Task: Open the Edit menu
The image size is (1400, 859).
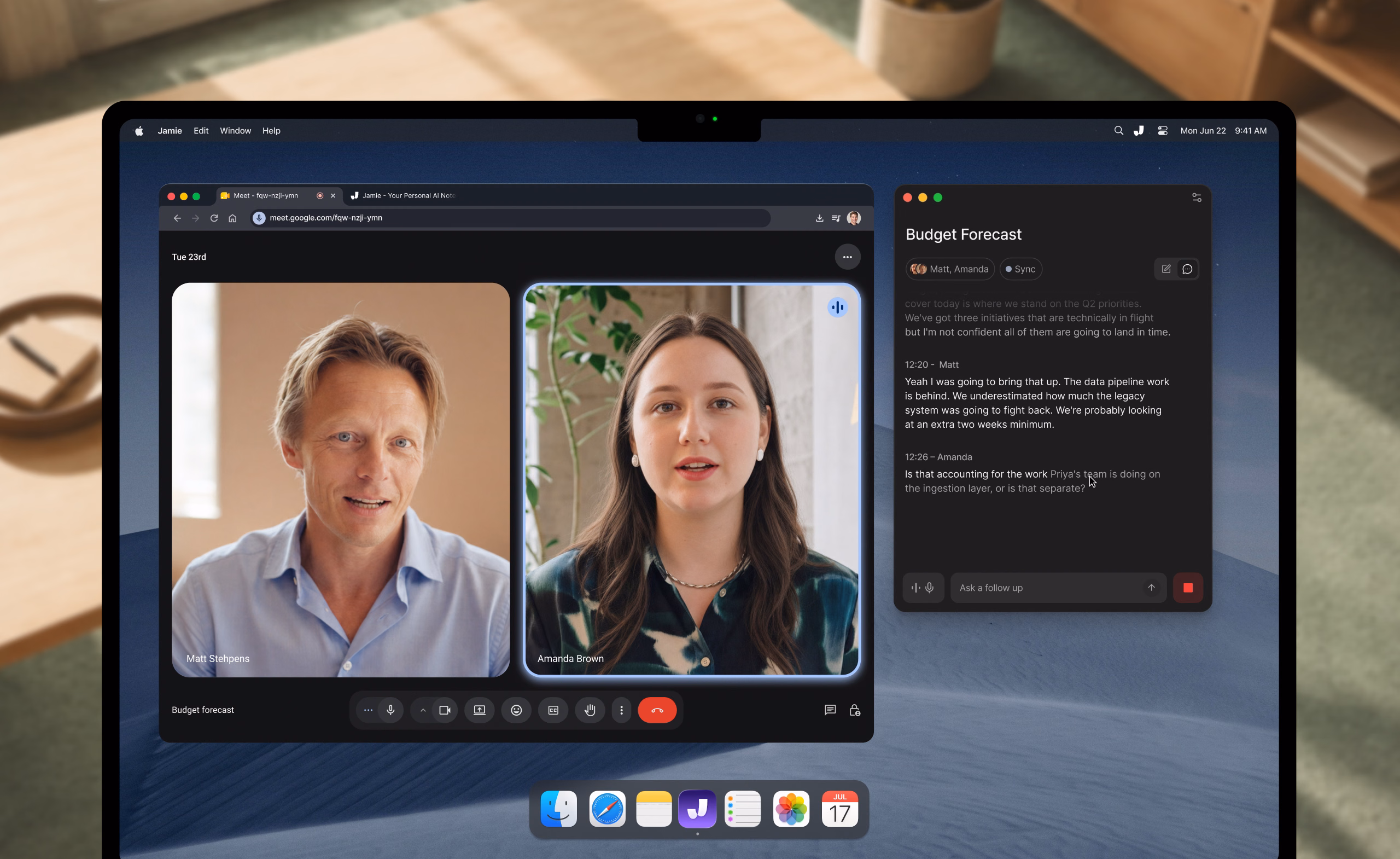Action: [201, 131]
